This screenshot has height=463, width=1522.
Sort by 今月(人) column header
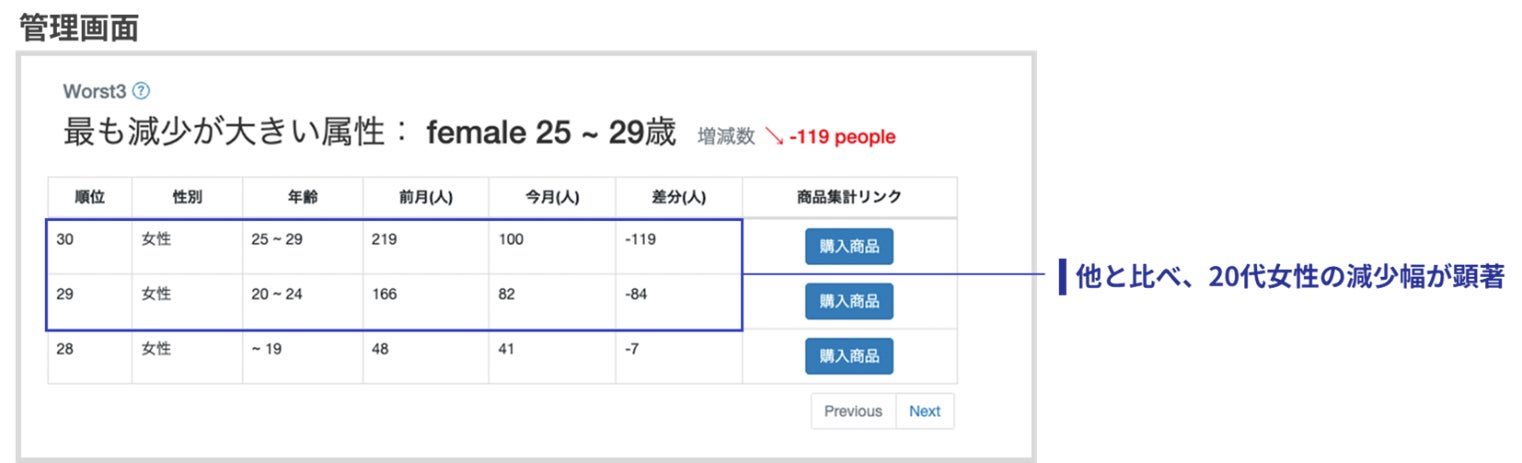tap(552, 197)
